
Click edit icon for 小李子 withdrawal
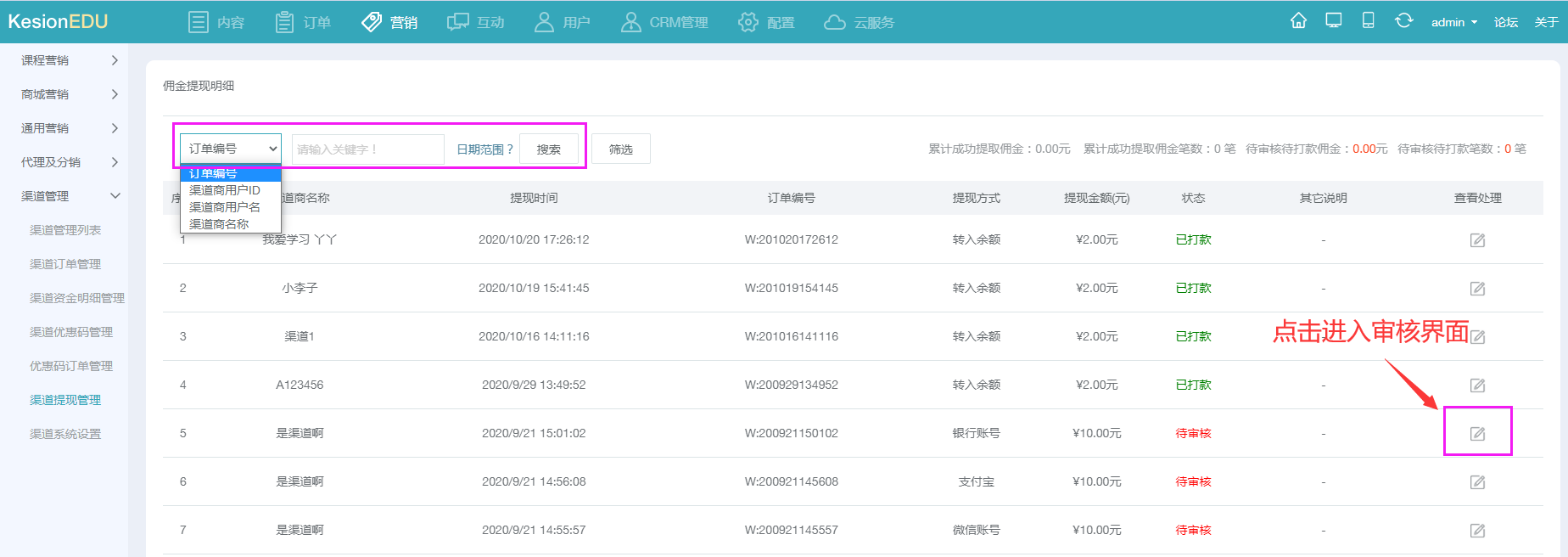coord(1477,289)
